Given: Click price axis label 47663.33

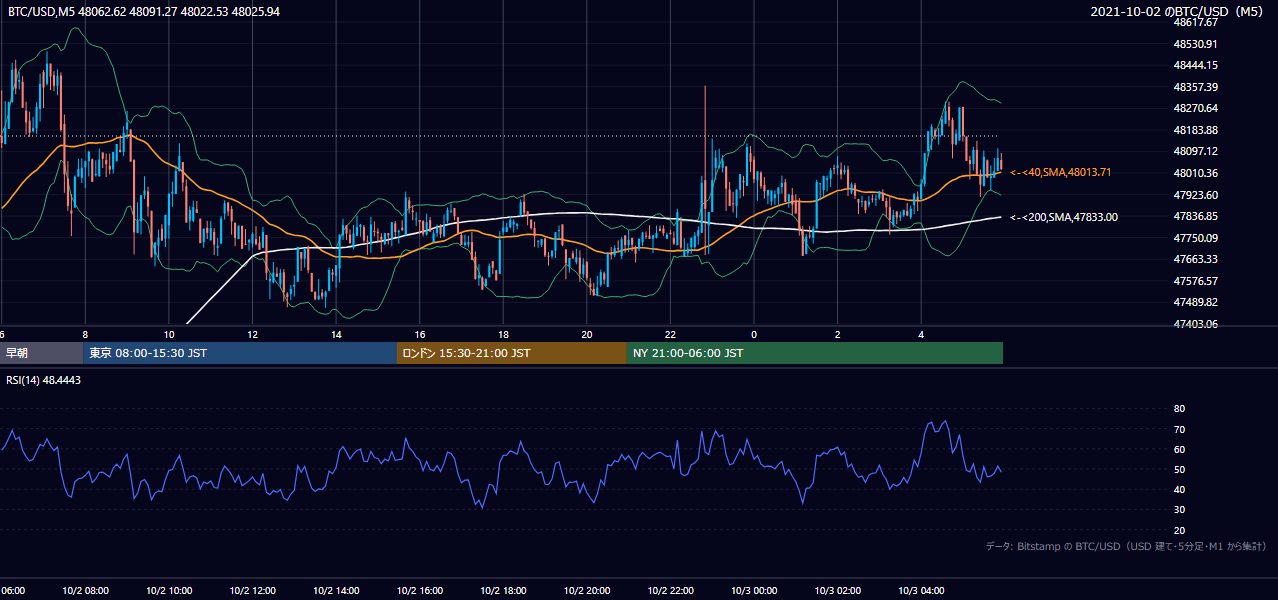Looking at the screenshot, I should (1195, 259).
